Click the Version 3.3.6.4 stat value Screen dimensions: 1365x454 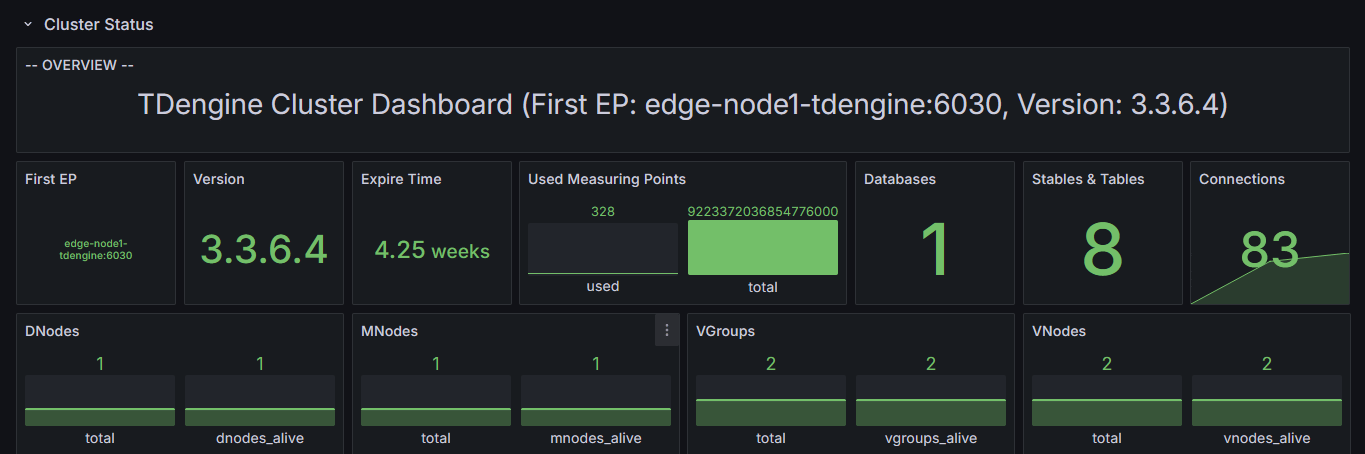(x=264, y=249)
